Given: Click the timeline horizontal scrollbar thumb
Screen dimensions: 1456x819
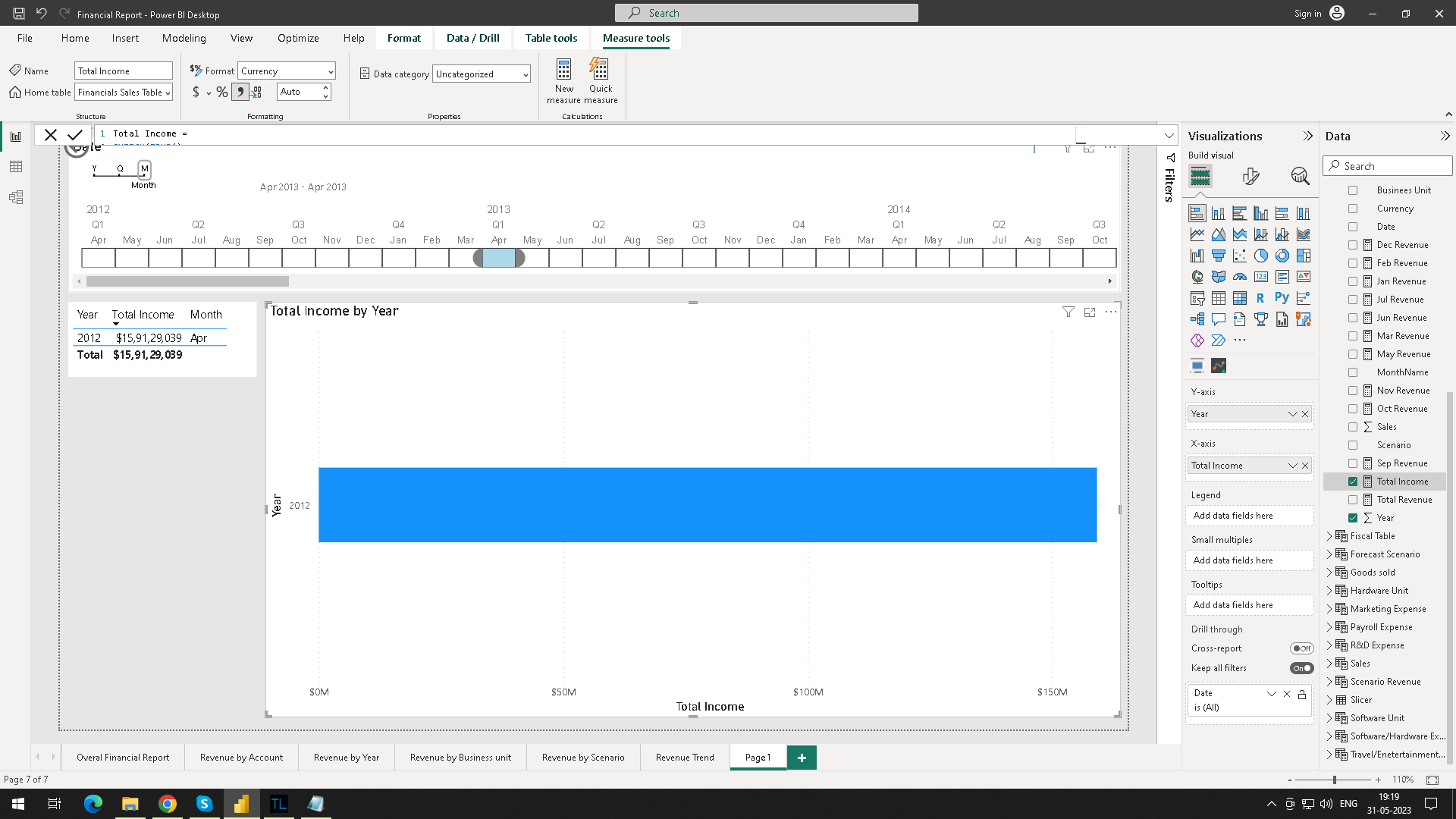Looking at the screenshot, I should pyautogui.click(x=187, y=281).
